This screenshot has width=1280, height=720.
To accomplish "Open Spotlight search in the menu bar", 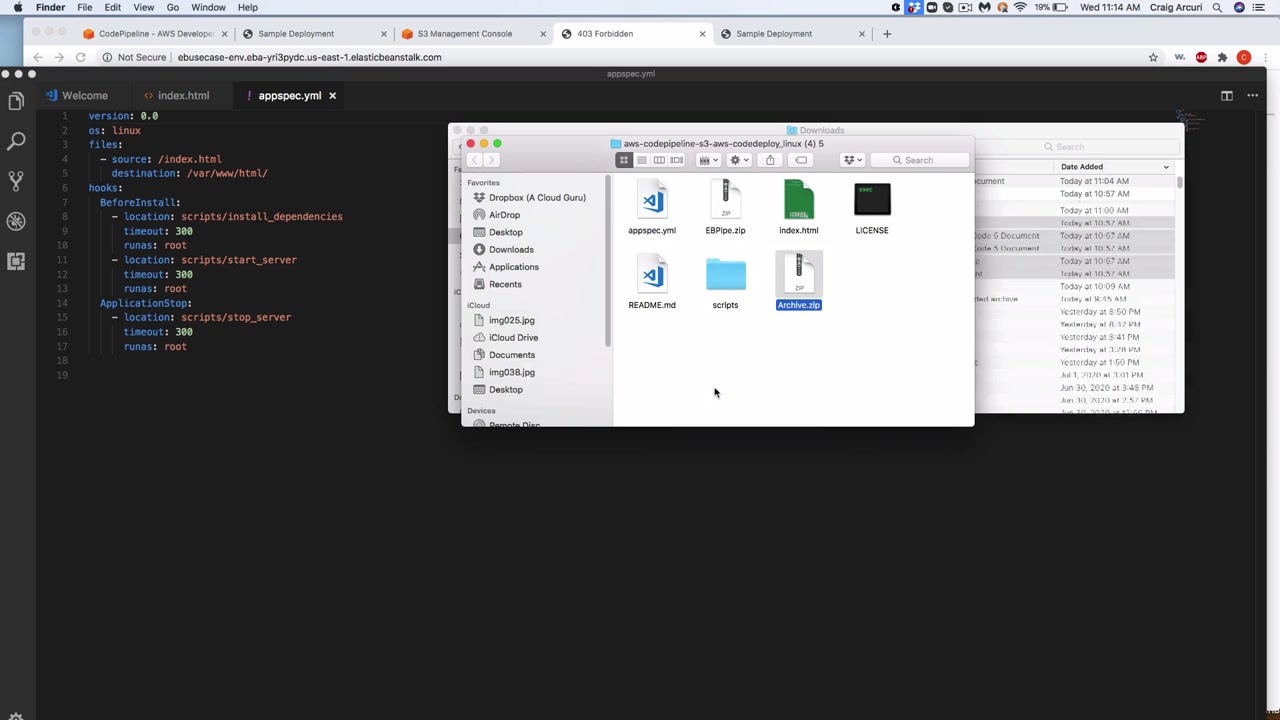I will pyautogui.click(x=1217, y=7).
